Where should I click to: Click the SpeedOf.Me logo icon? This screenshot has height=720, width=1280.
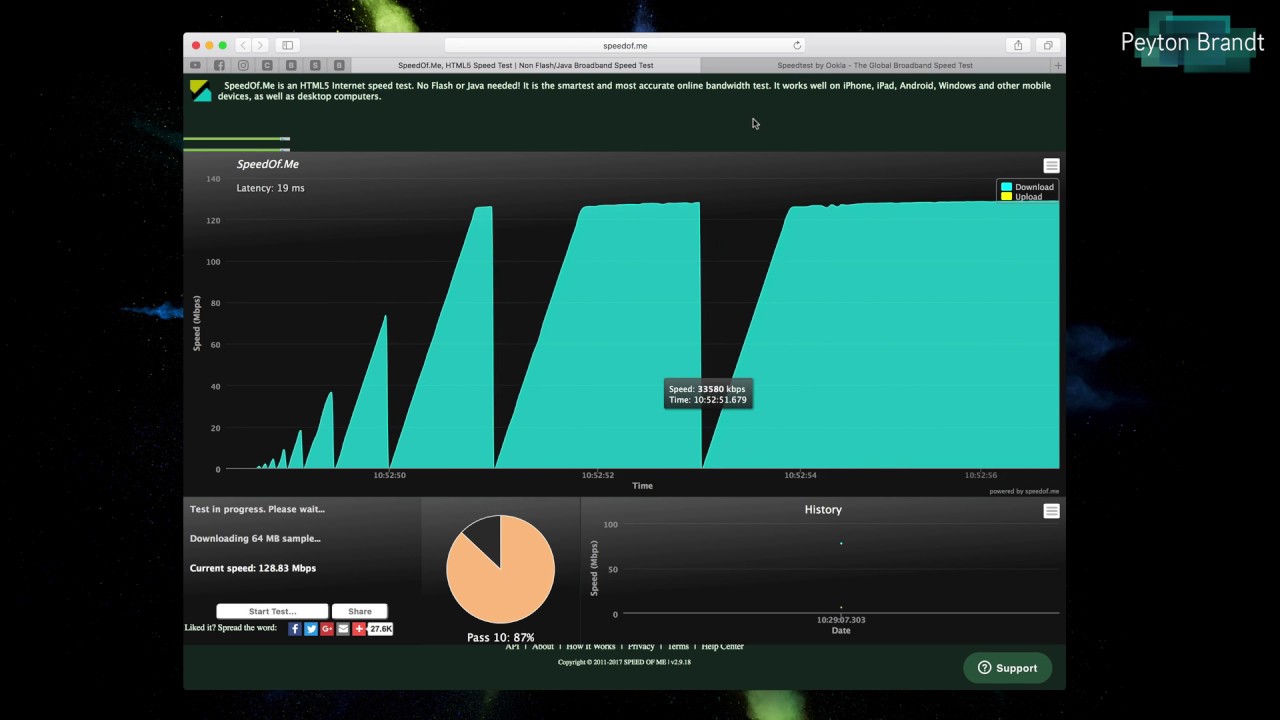coord(201,90)
